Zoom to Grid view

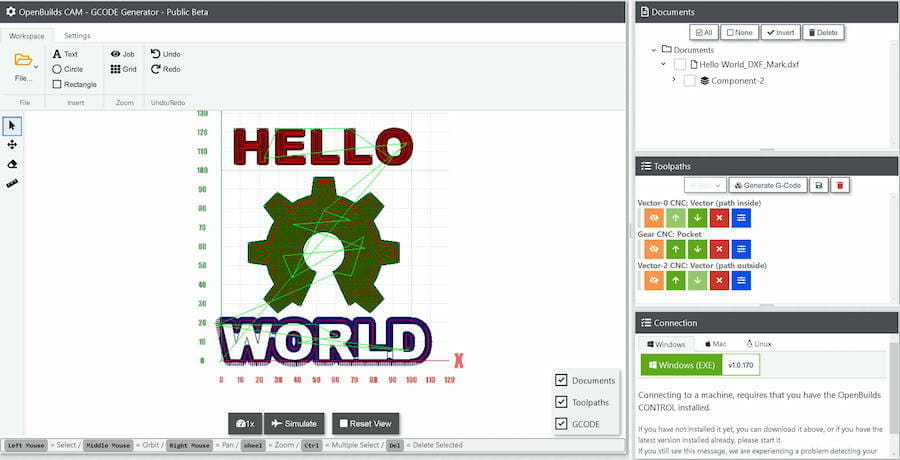123,69
